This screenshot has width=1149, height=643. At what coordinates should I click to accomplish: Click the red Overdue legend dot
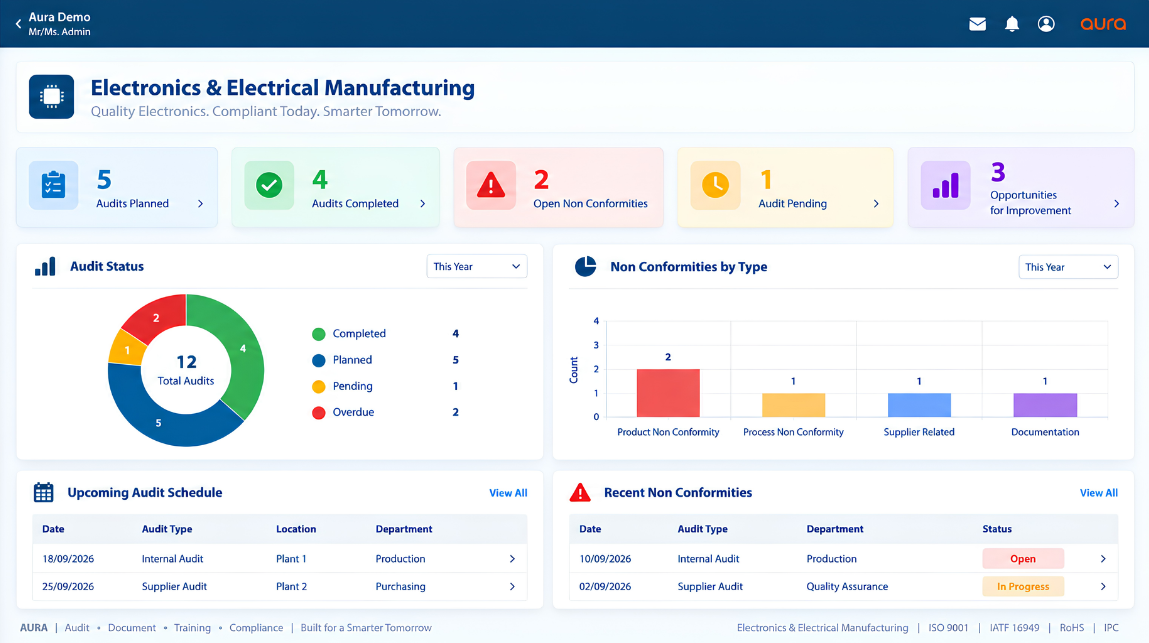pyautogui.click(x=319, y=413)
